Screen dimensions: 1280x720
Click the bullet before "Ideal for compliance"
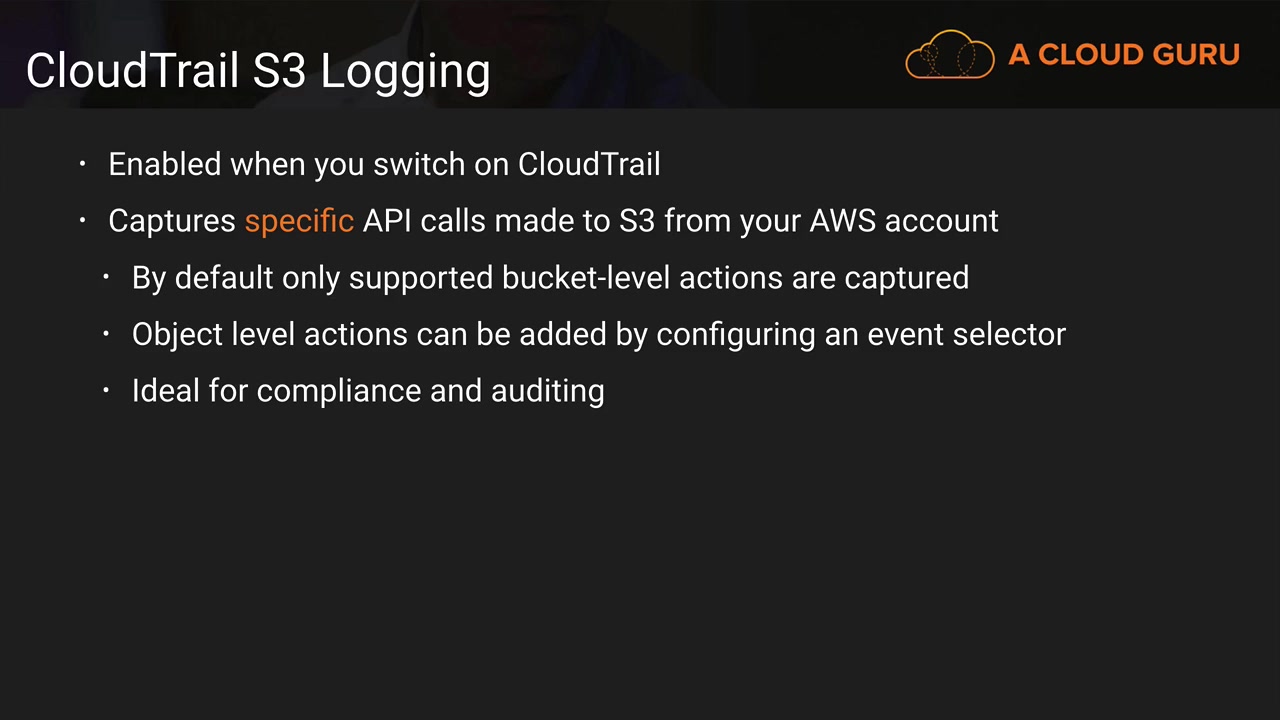point(106,391)
